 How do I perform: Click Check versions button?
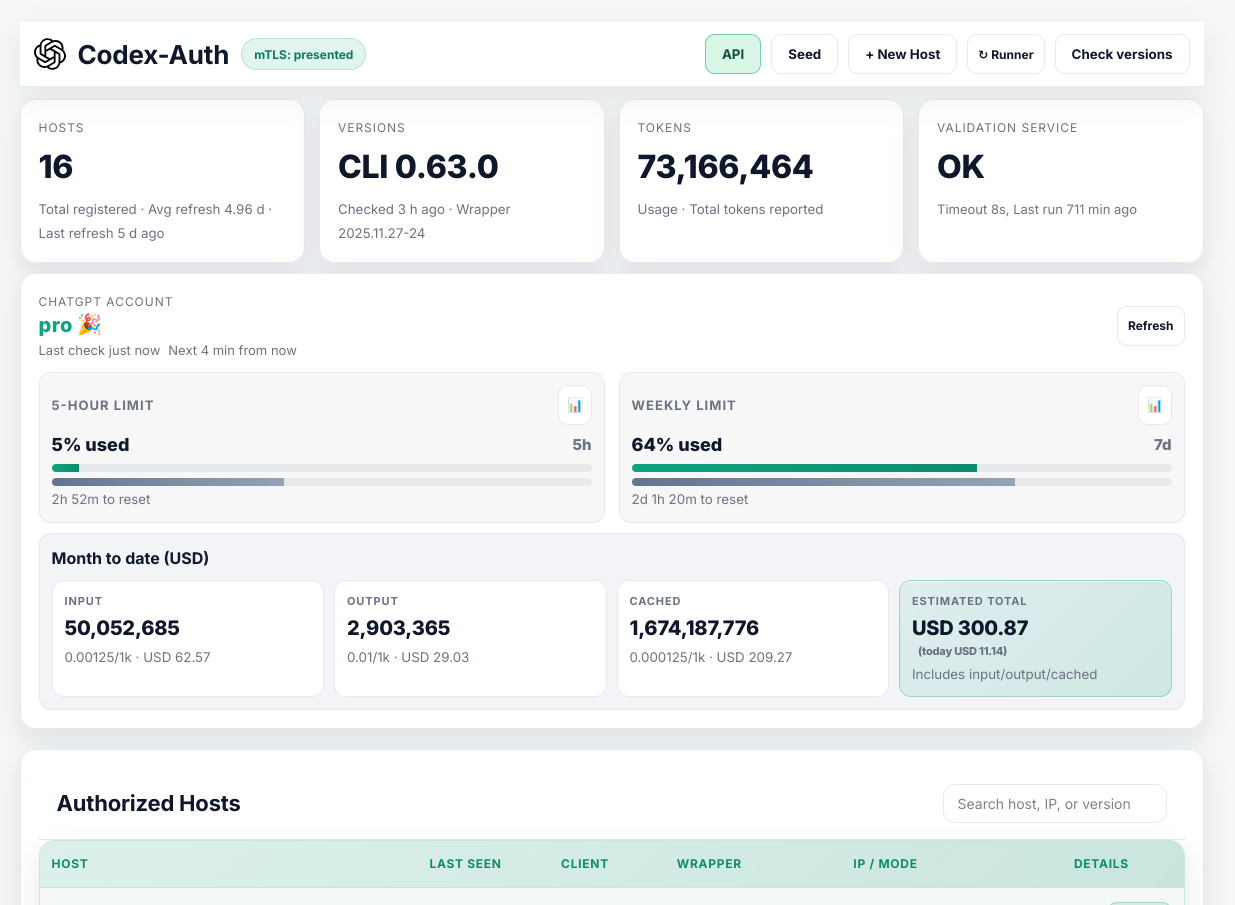tap(1121, 55)
